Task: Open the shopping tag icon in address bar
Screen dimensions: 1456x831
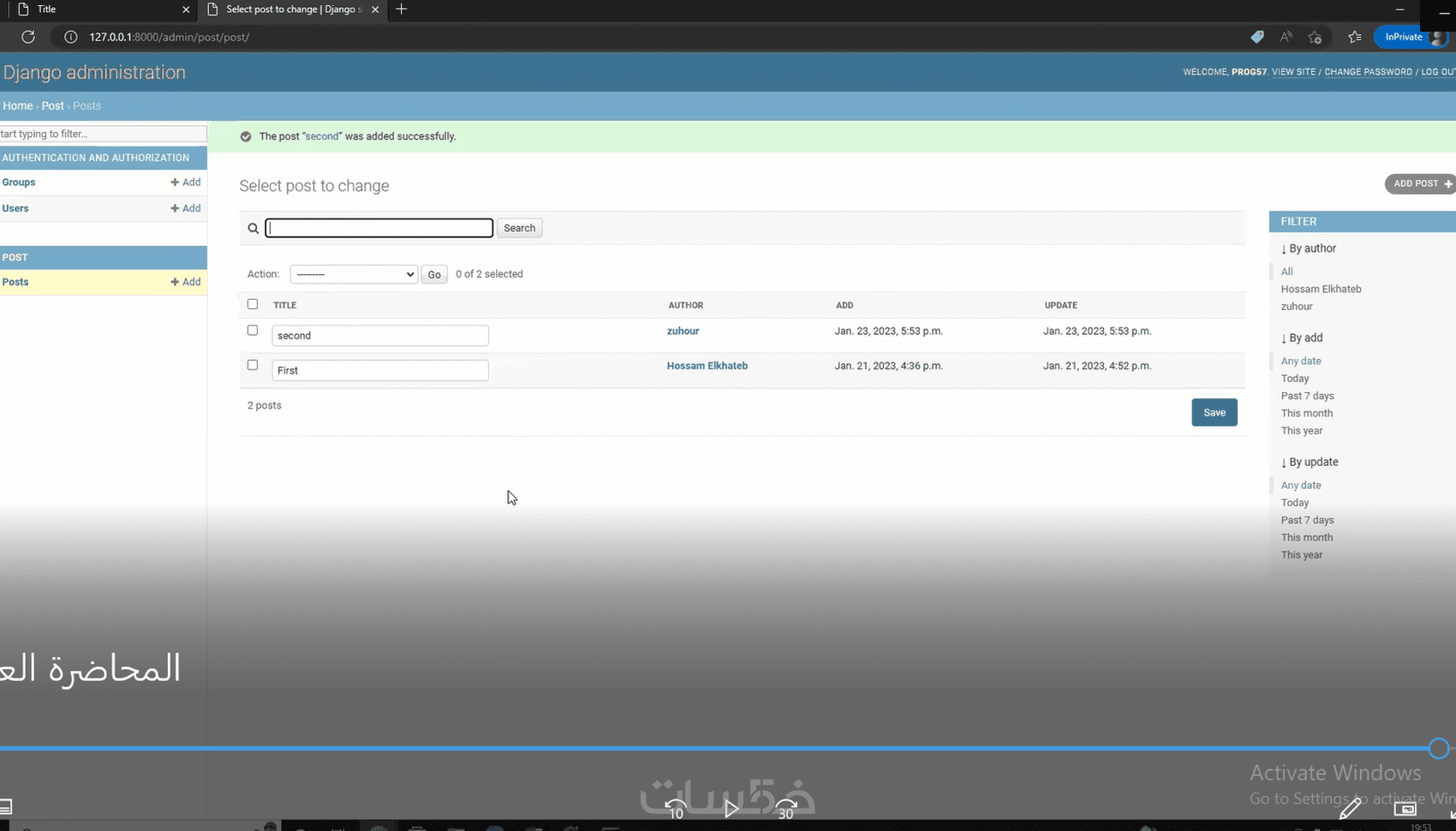Action: click(x=1257, y=37)
